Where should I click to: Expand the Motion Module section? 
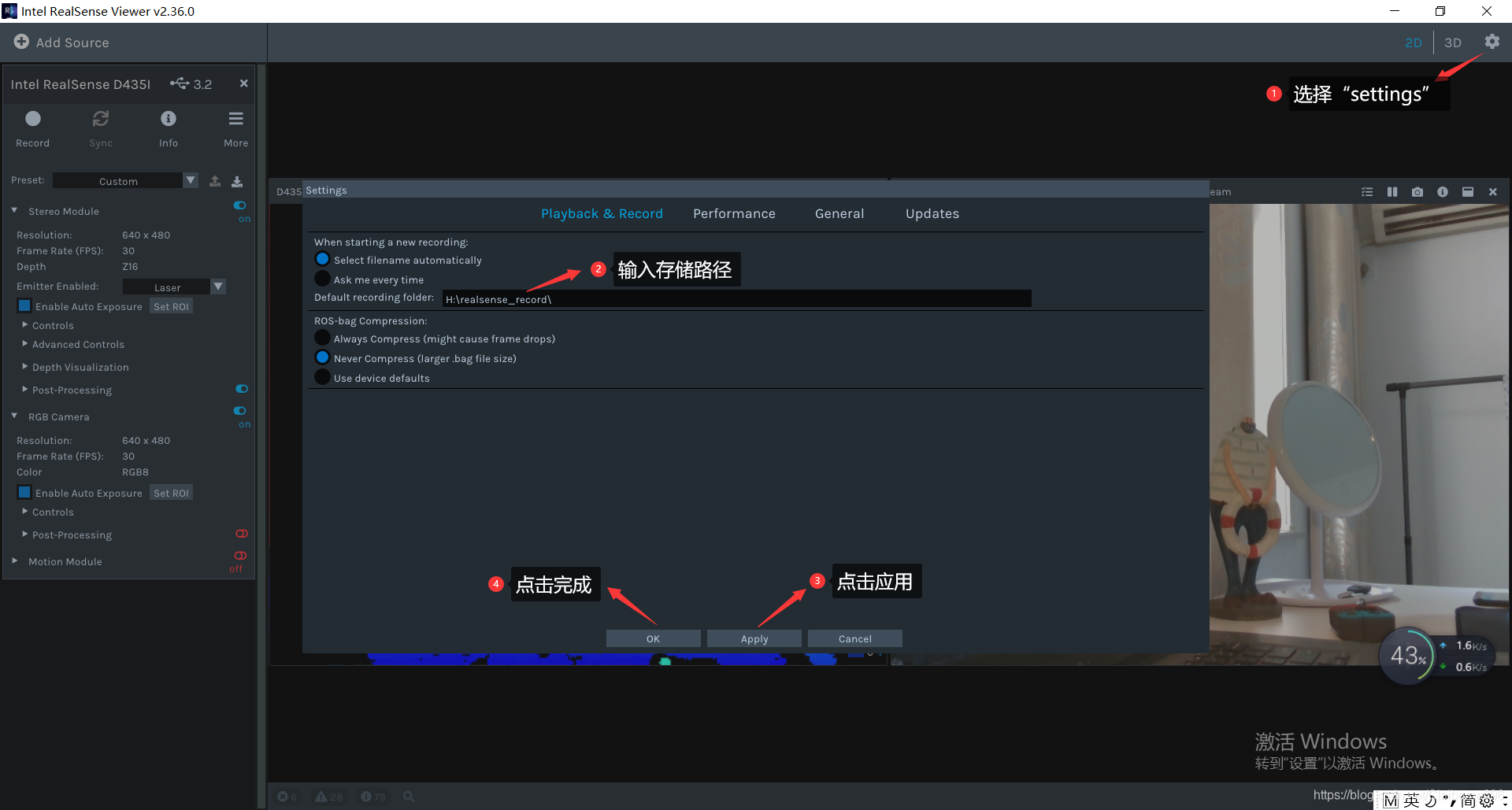point(14,560)
